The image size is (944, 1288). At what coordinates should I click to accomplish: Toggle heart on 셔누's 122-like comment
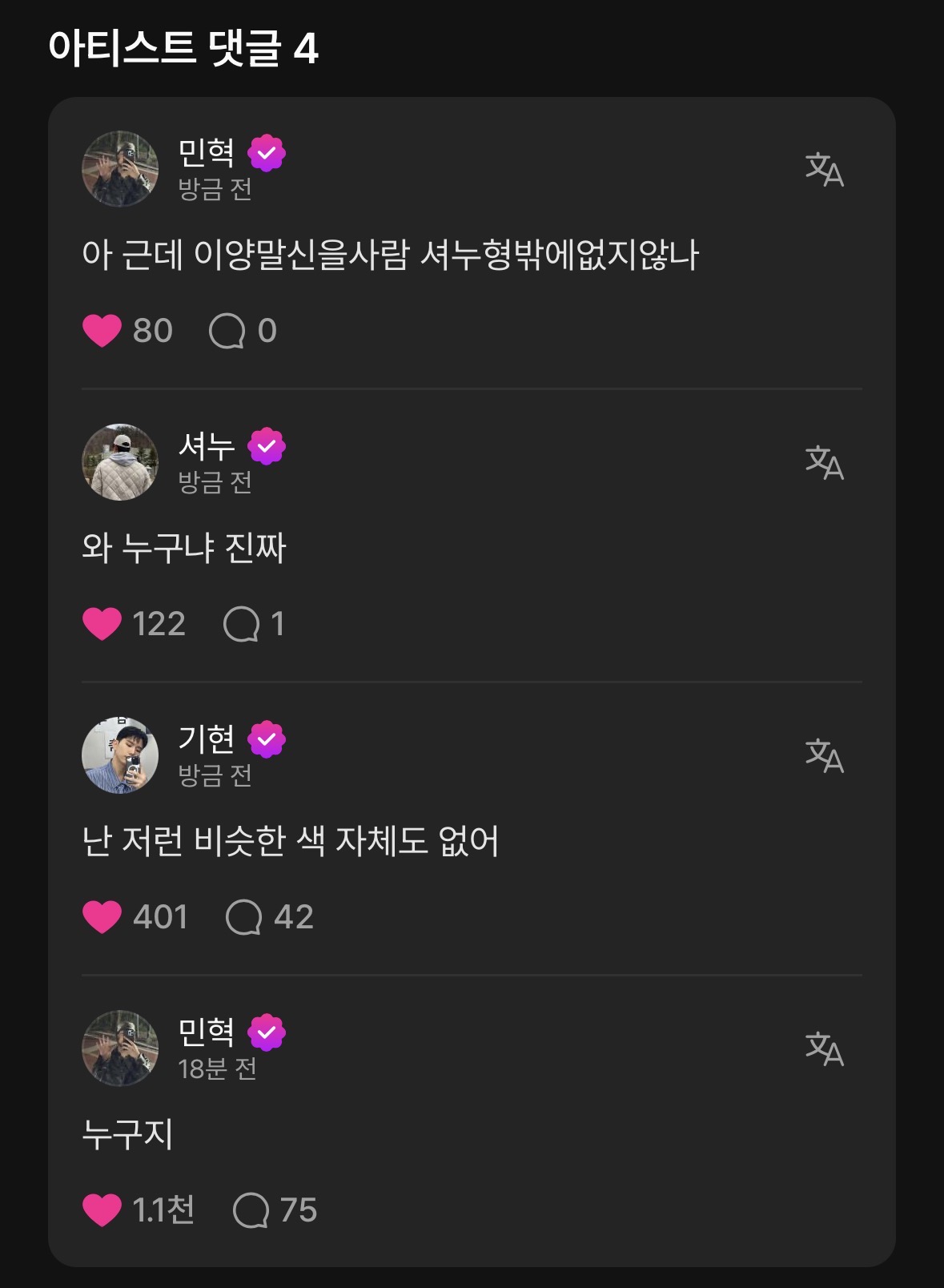tap(102, 624)
